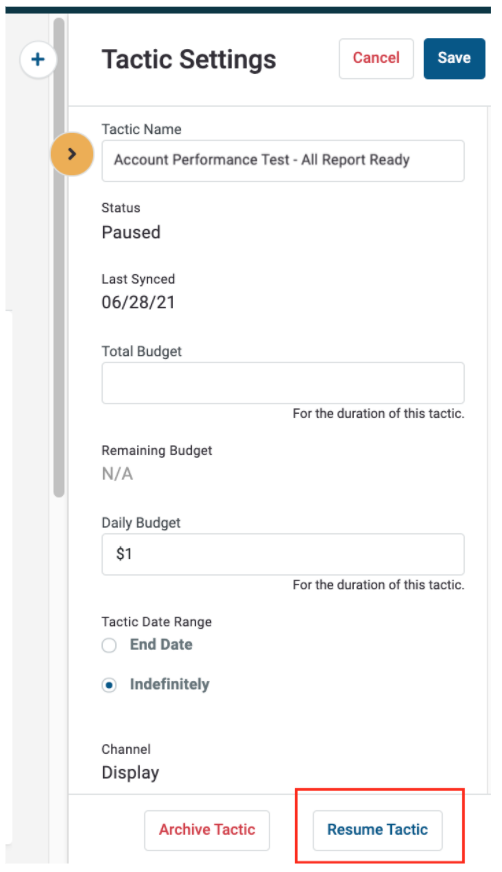This screenshot has width=502, height=872.
Task: Select the Daily Budget $1 field
Action: coord(283,554)
